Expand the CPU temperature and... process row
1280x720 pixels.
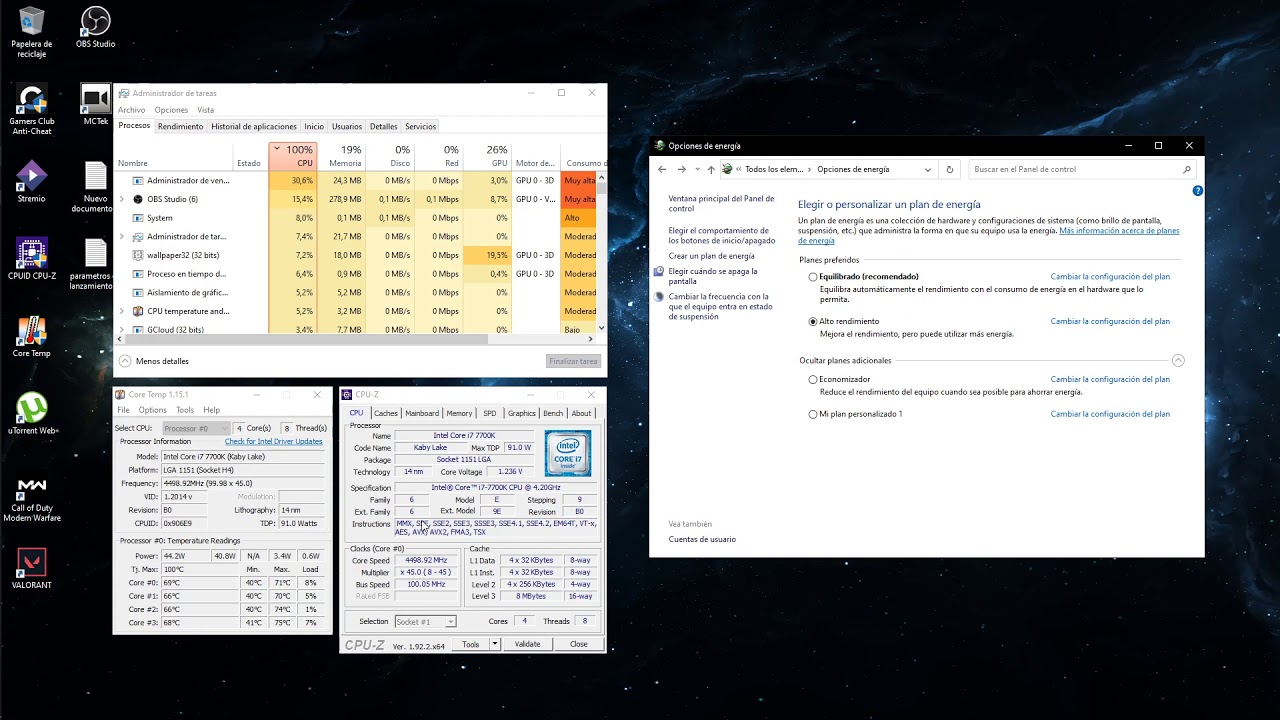point(122,311)
